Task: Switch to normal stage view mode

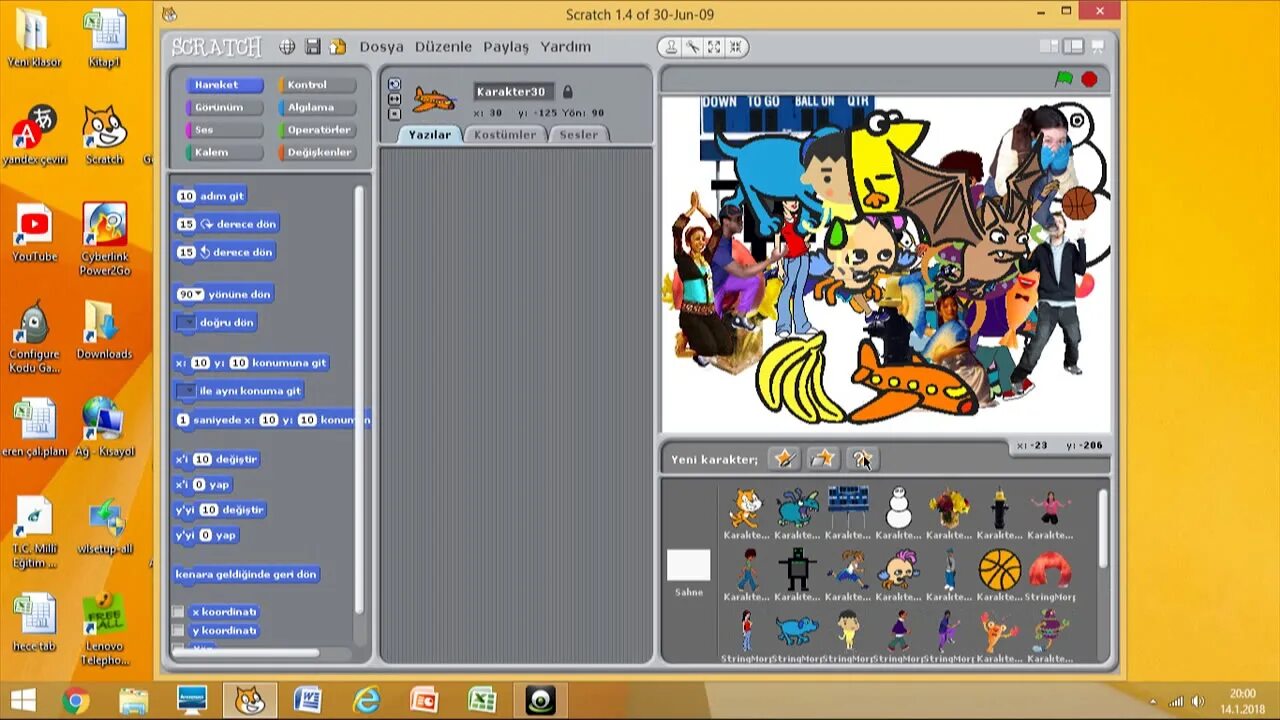Action: [x=1073, y=47]
